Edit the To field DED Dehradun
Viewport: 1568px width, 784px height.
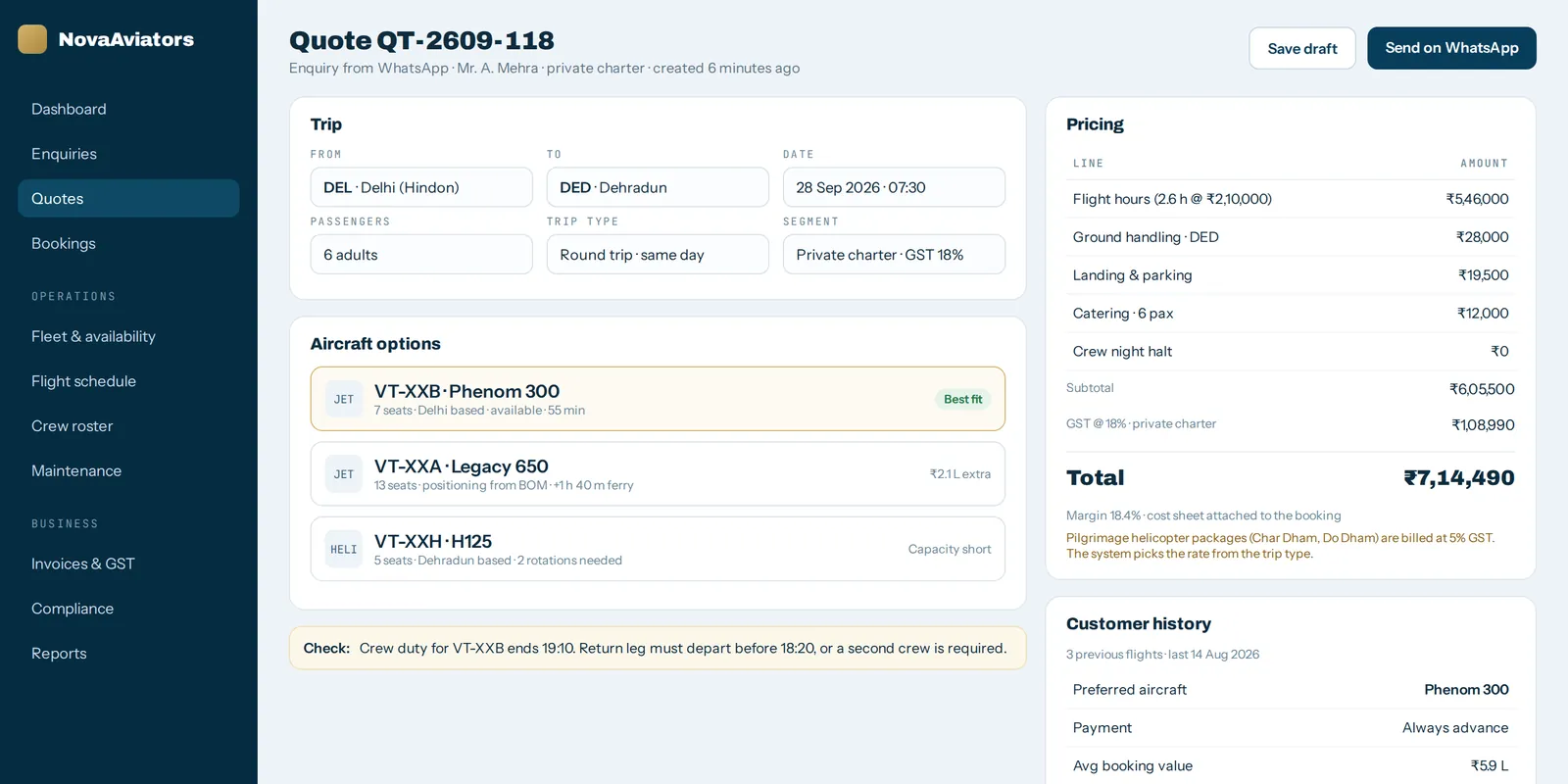coord(658,187)
